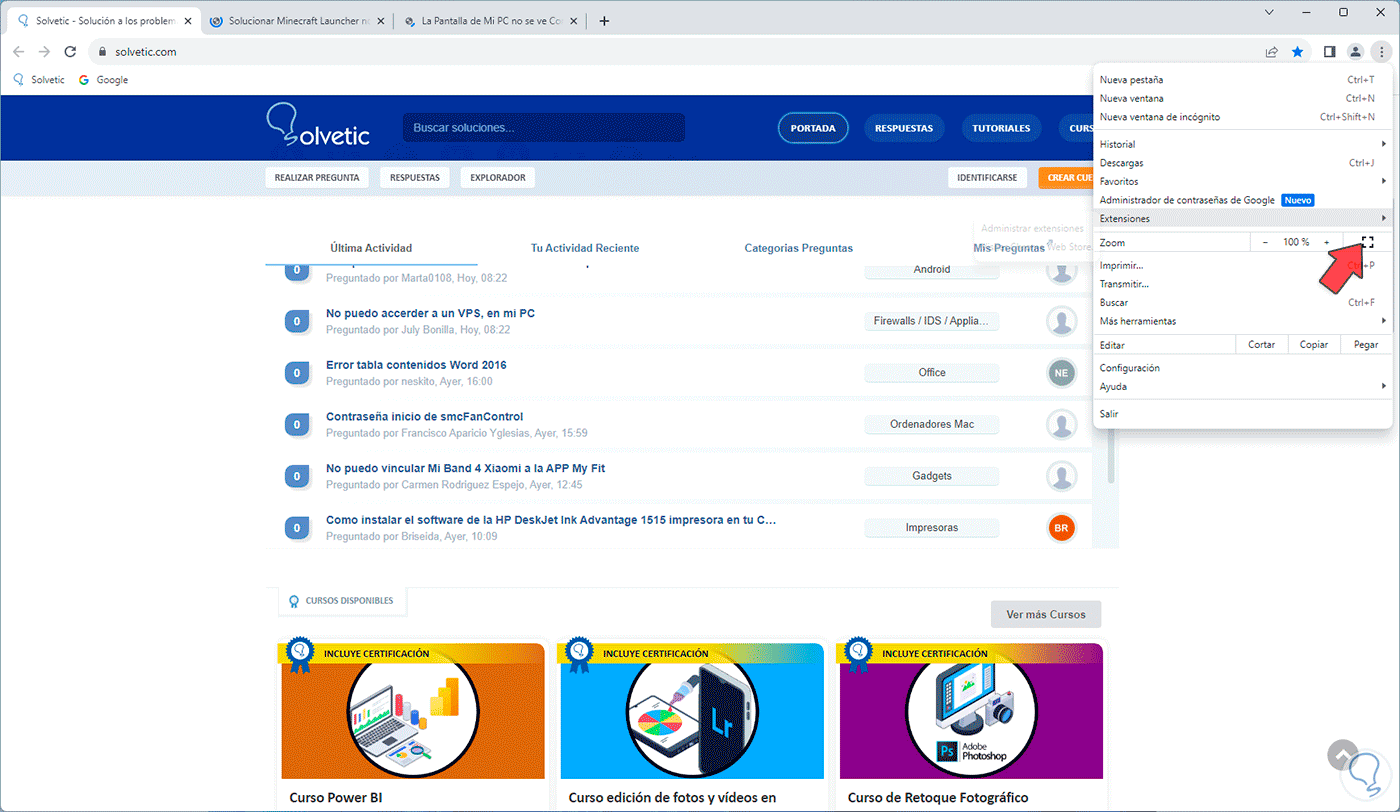
Task: Open RESPUESTAS in the blue header
Action: [904, 128]
